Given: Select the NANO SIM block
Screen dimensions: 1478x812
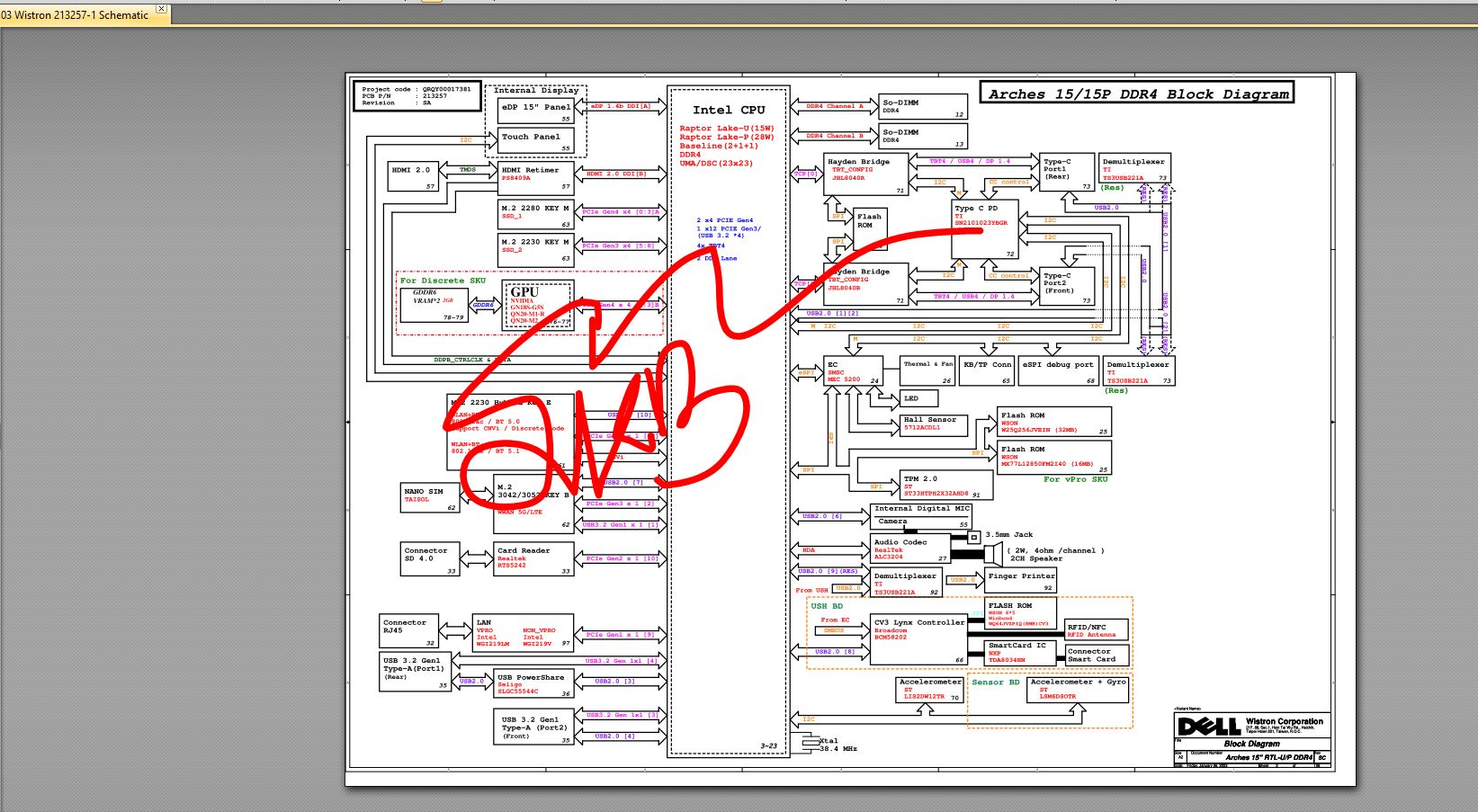Looking at the screenshot, I should click(x=430, y=498).
